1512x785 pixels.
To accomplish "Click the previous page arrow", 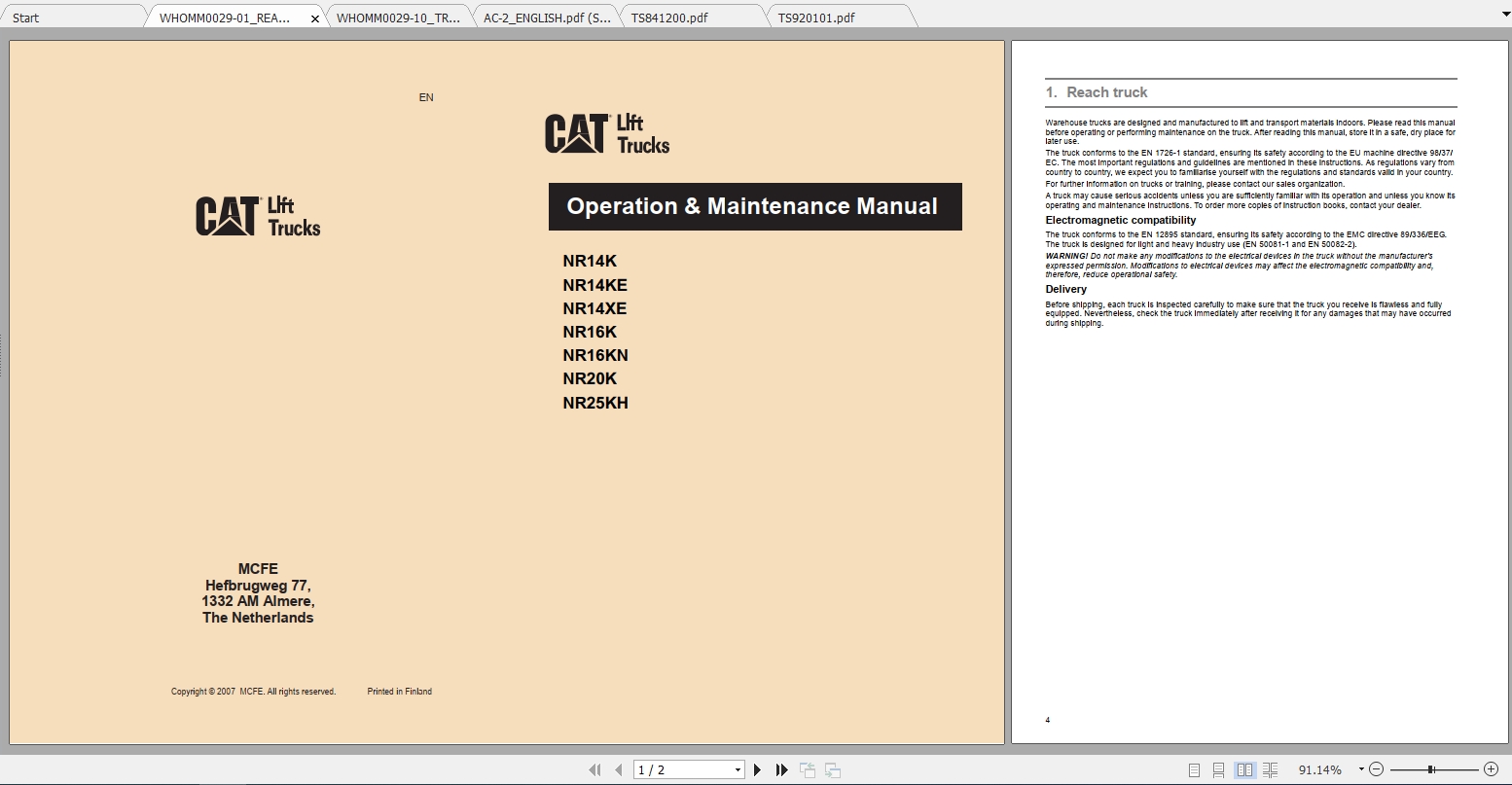I will point(619,768).
